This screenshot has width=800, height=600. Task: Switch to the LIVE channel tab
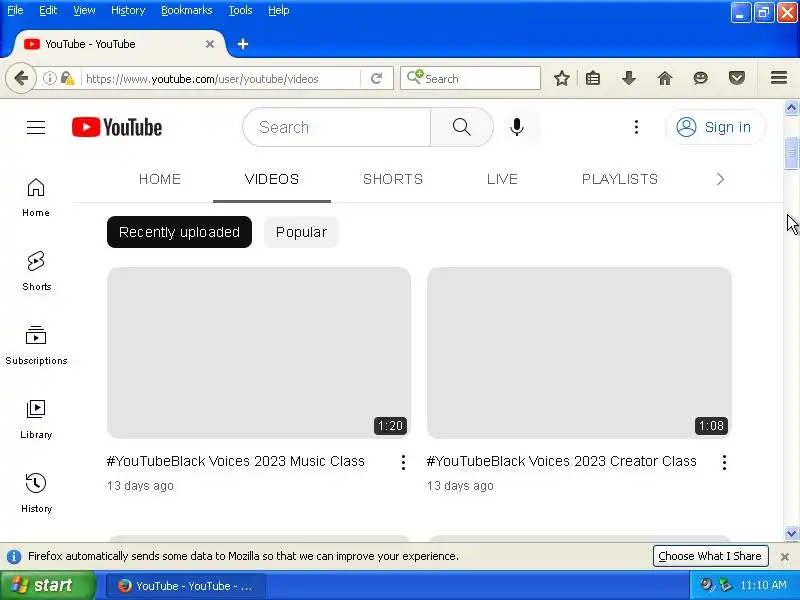coord(502,179)
